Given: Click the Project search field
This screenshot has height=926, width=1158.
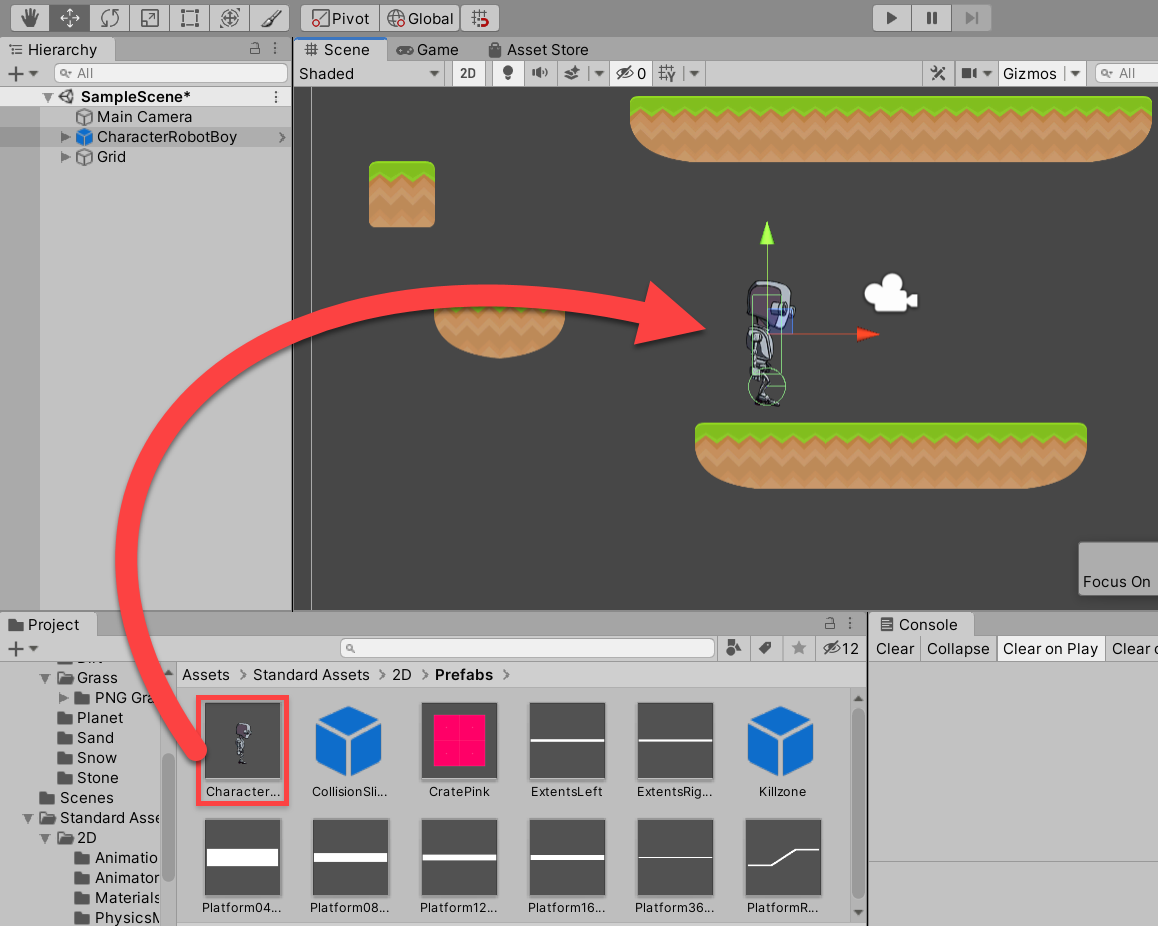Looking at the screenshot, I should [x=527, y=648].
